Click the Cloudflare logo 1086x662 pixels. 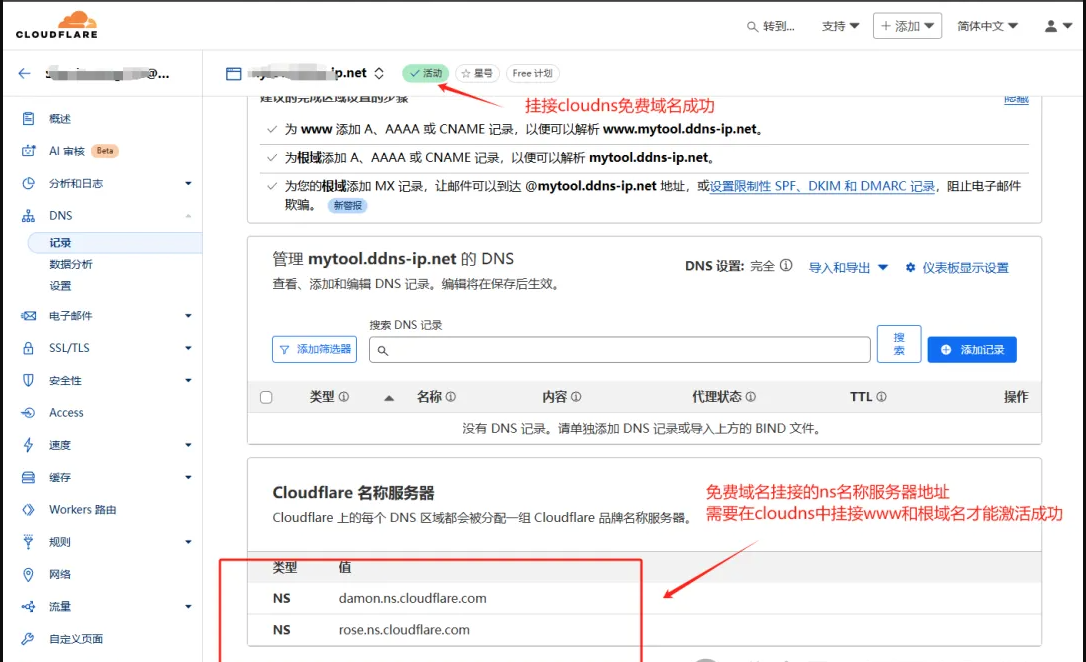click(57, 25)
